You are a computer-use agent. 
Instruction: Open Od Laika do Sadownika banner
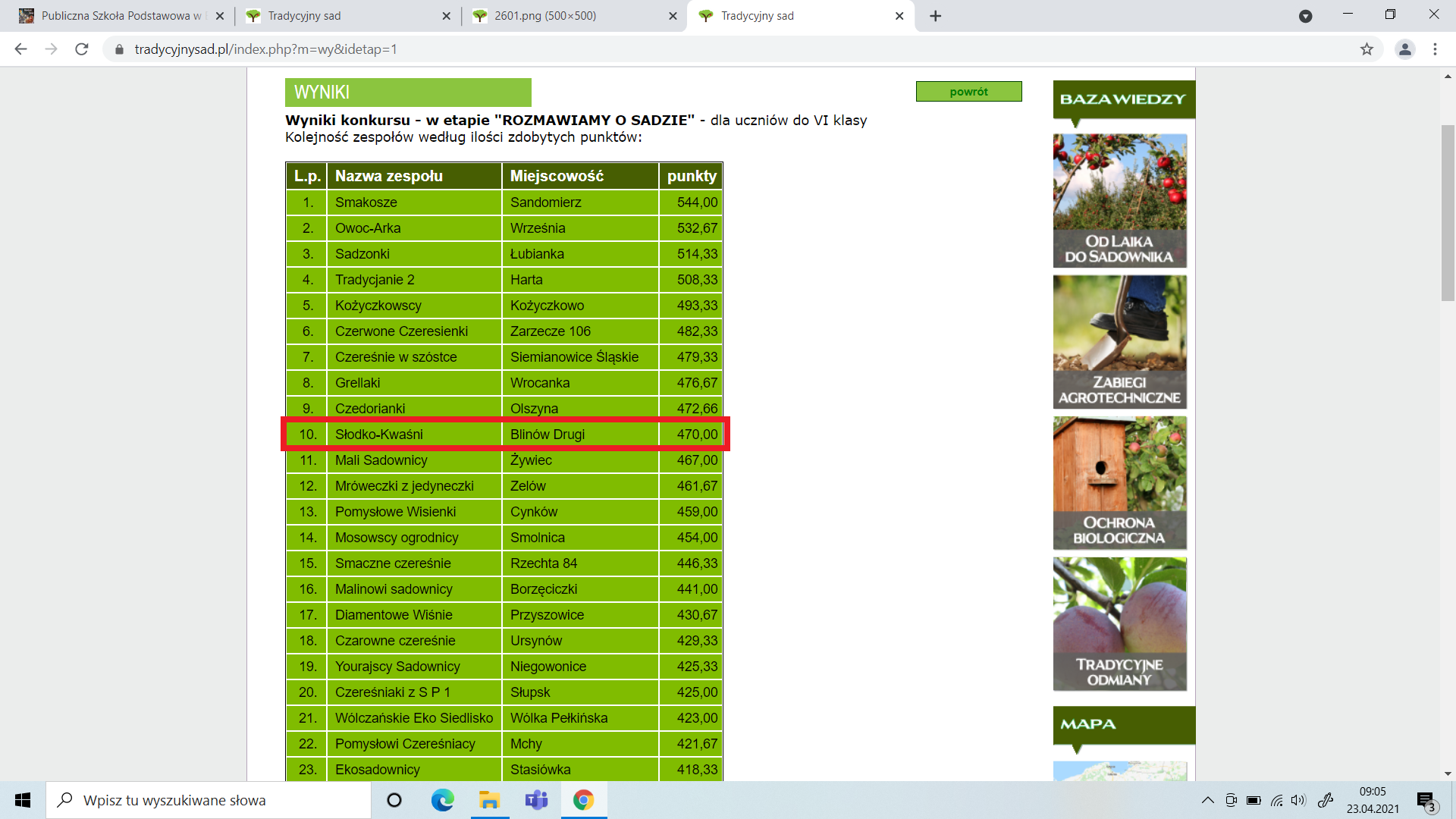pyautogui.click(x=1119, y=201)
